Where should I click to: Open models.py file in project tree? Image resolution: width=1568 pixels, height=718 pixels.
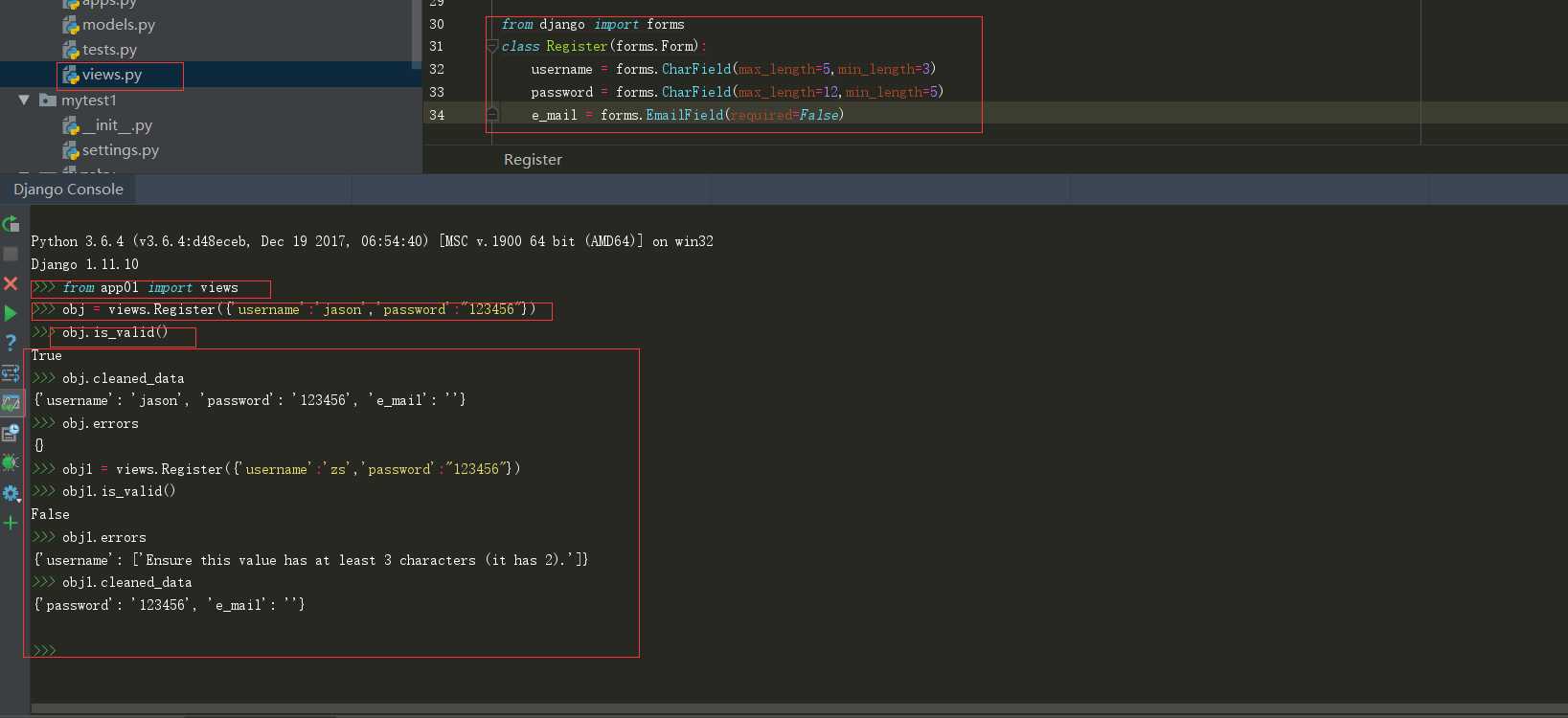(119, 25)
